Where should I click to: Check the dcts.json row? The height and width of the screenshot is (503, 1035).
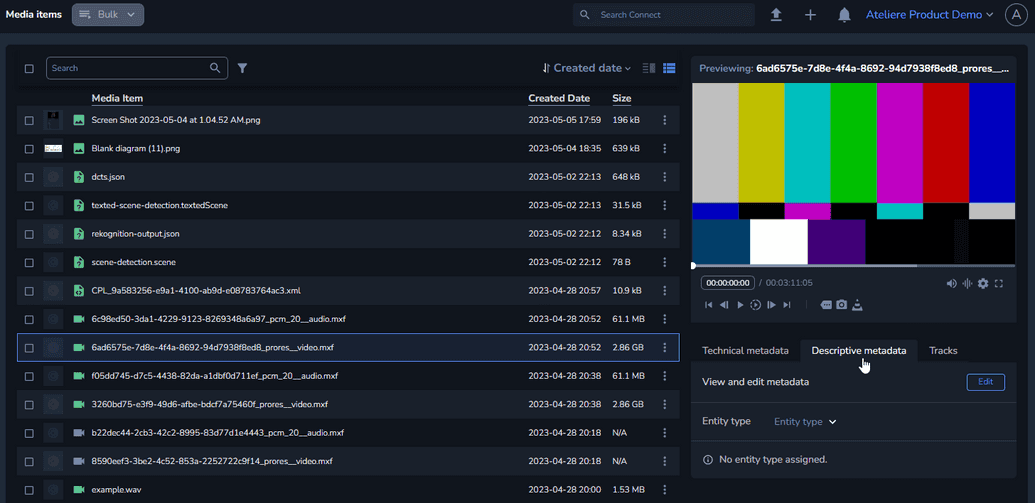coord(29,177)
